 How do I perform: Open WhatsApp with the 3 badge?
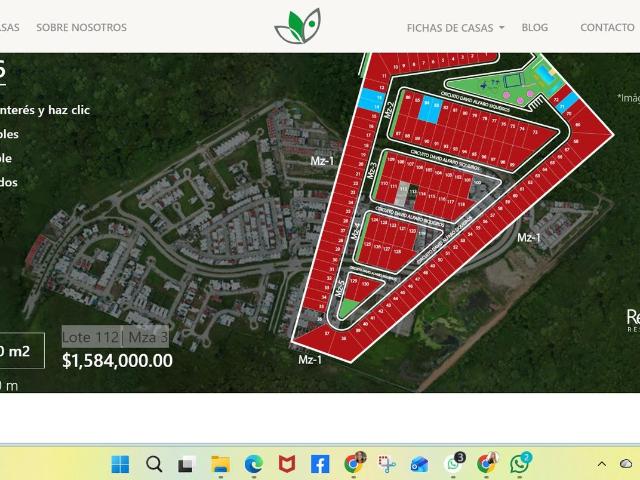(454, 462)
